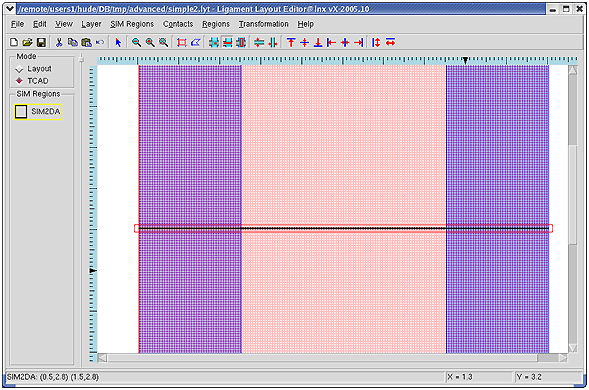Screen dimensions: 589x390
Task: Save the layout with the floppy icon
Action: (x=41, y=42)
